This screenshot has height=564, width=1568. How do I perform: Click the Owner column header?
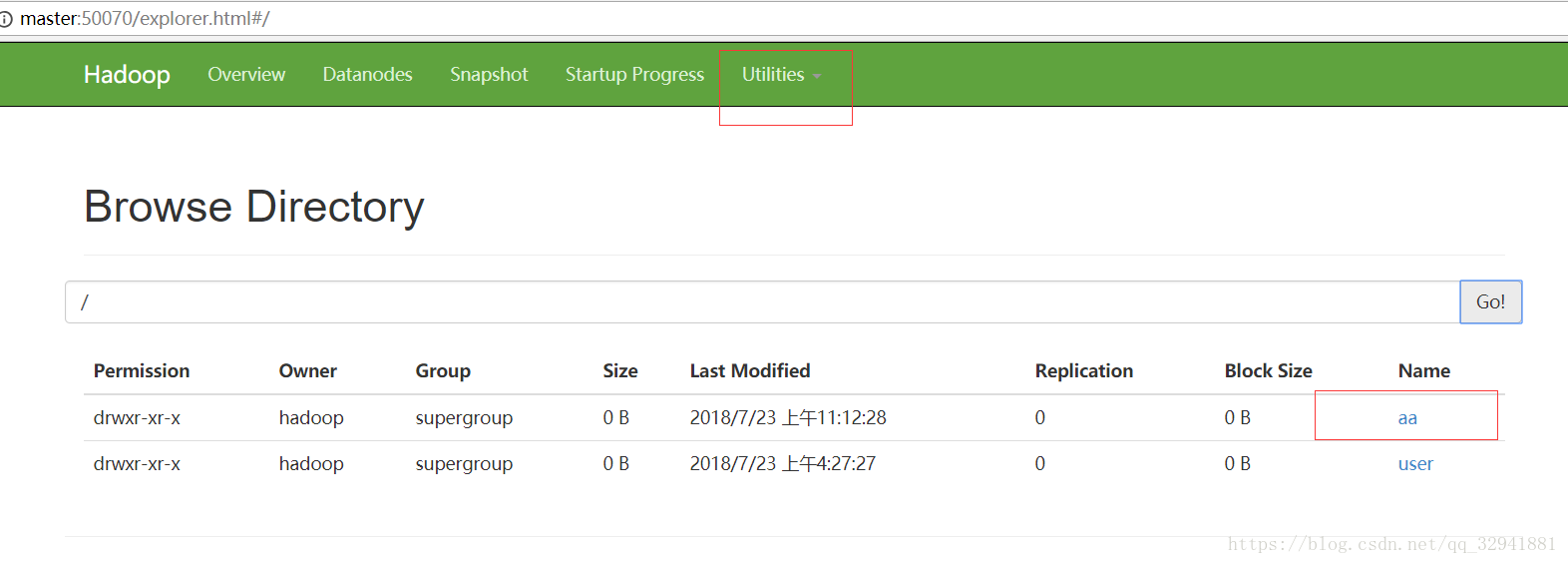click(x=308, y=371)
